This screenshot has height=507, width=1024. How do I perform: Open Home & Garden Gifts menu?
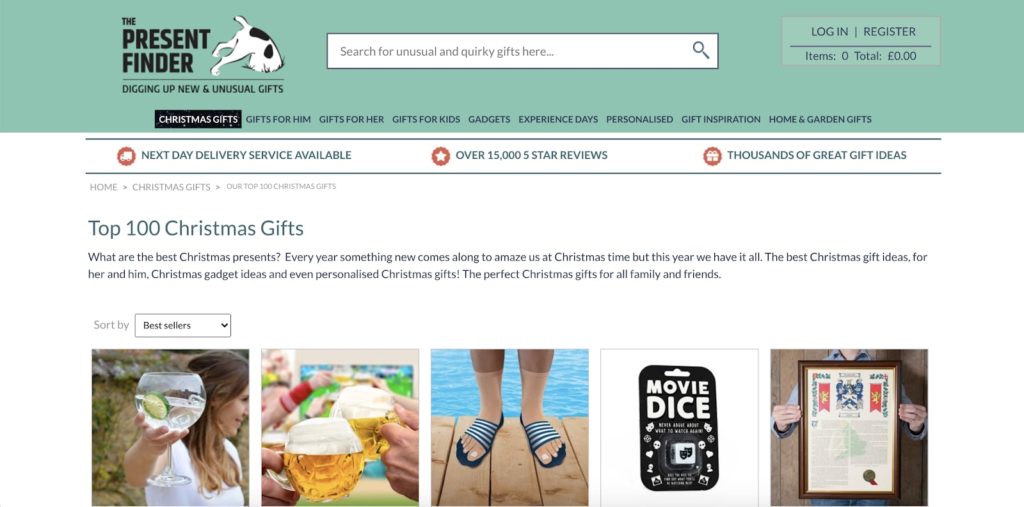pos(820,119)
